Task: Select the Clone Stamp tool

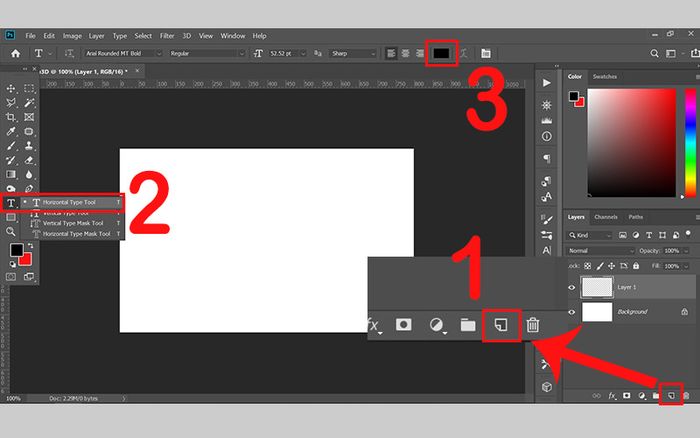Action: tap(29, 146)
